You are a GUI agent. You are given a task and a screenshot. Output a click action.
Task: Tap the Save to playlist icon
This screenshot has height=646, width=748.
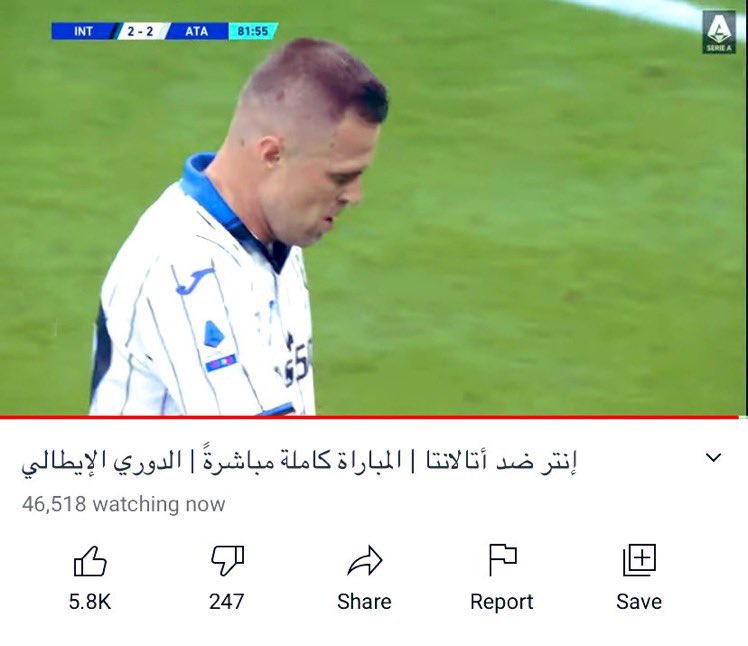pos(639,560)
